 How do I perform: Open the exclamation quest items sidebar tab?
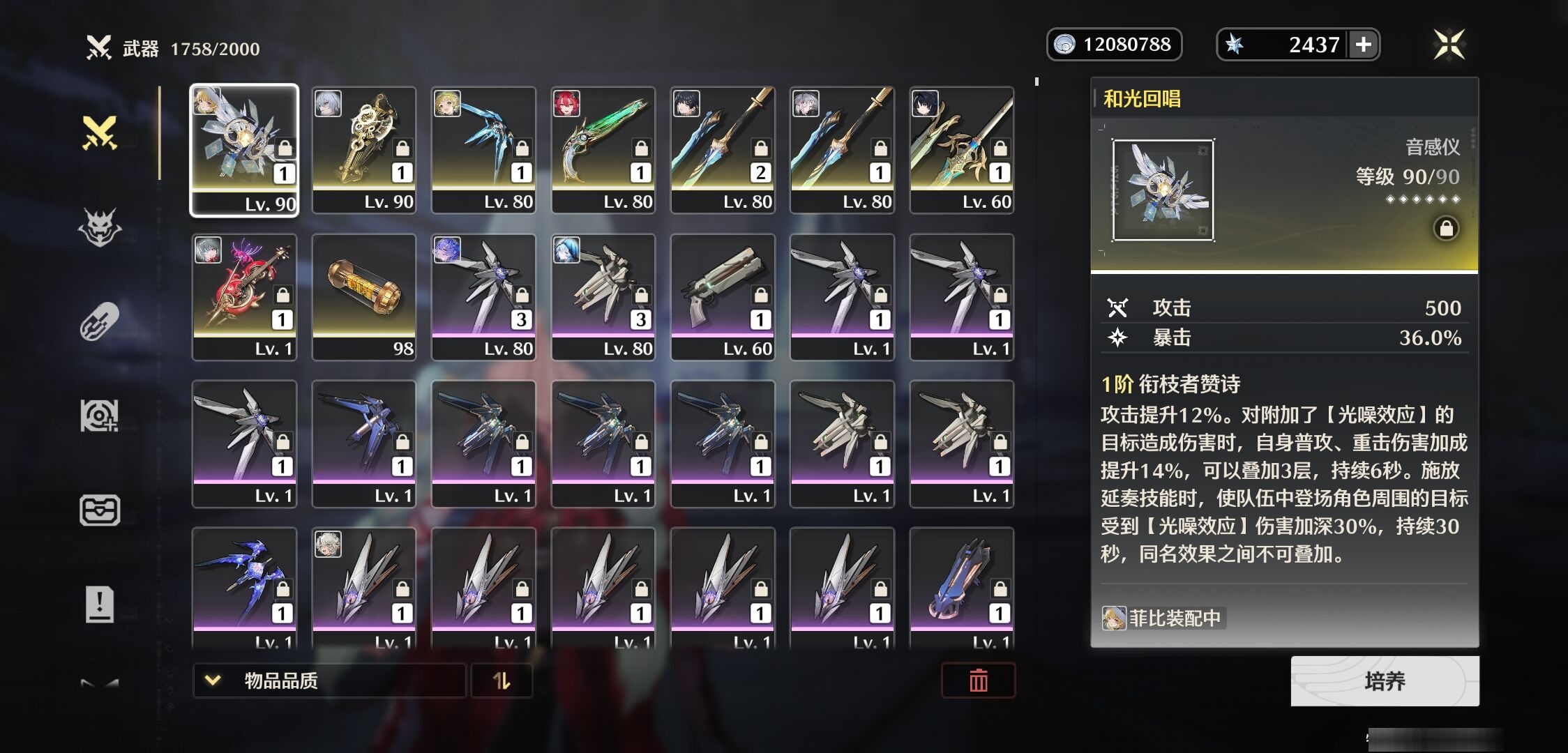pos(100,604)
